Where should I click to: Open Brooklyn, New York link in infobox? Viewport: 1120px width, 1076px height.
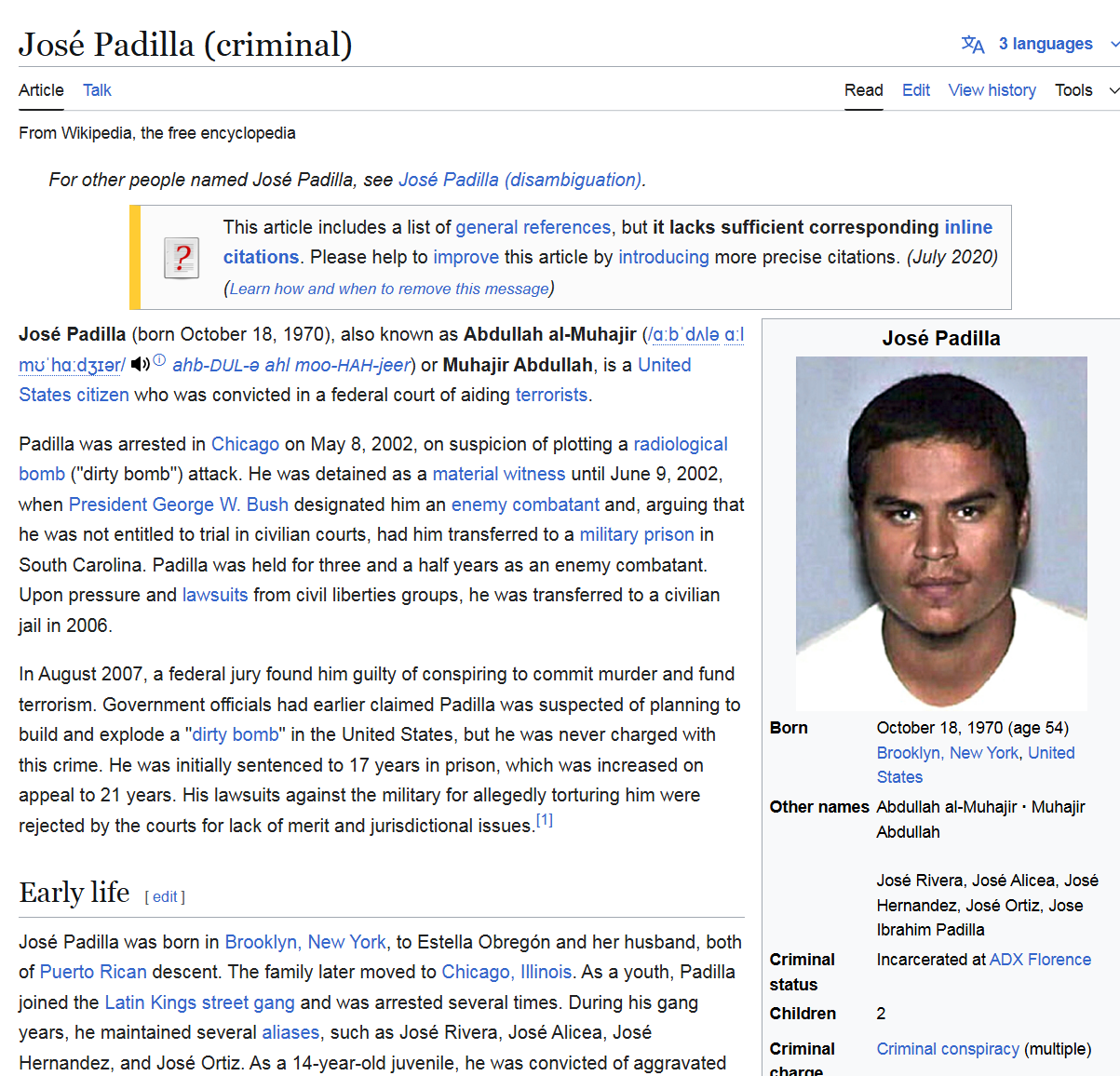(x=948, y=753)
